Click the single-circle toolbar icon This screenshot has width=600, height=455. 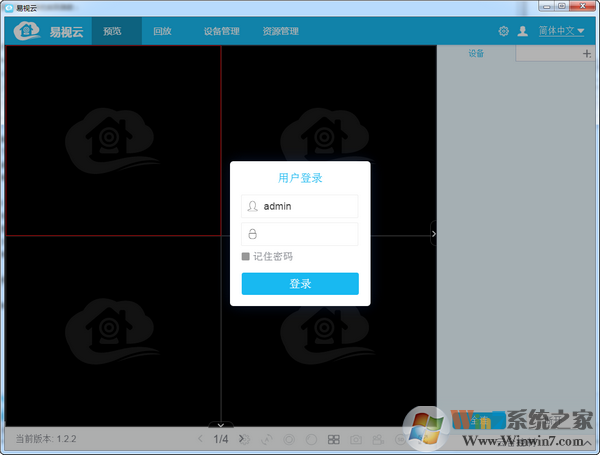point(311,440)
